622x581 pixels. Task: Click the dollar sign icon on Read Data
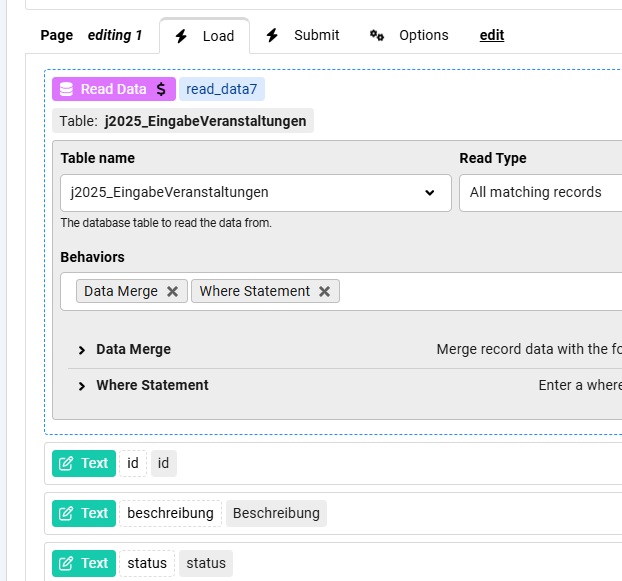[161, 89]
